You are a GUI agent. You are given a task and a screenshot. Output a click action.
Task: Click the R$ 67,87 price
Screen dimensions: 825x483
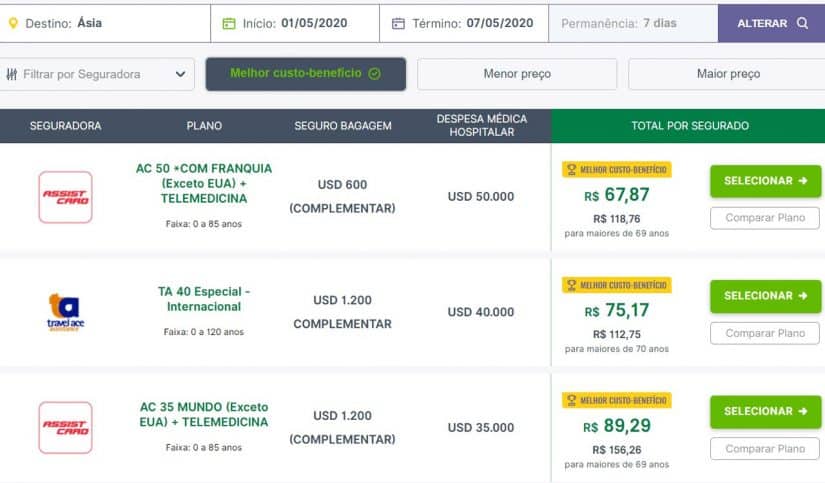(x=617, y=195)
